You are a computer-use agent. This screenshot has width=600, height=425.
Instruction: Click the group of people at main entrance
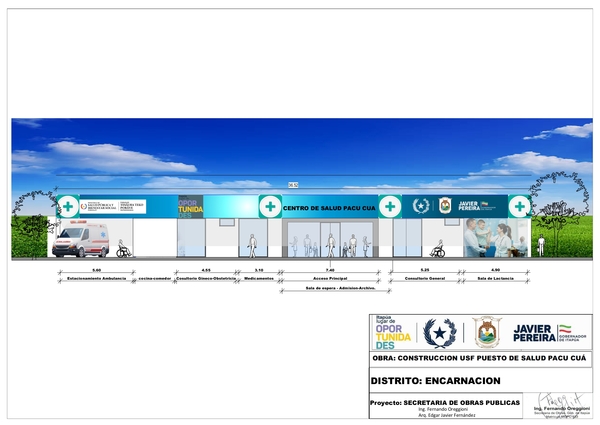point(330,246)
